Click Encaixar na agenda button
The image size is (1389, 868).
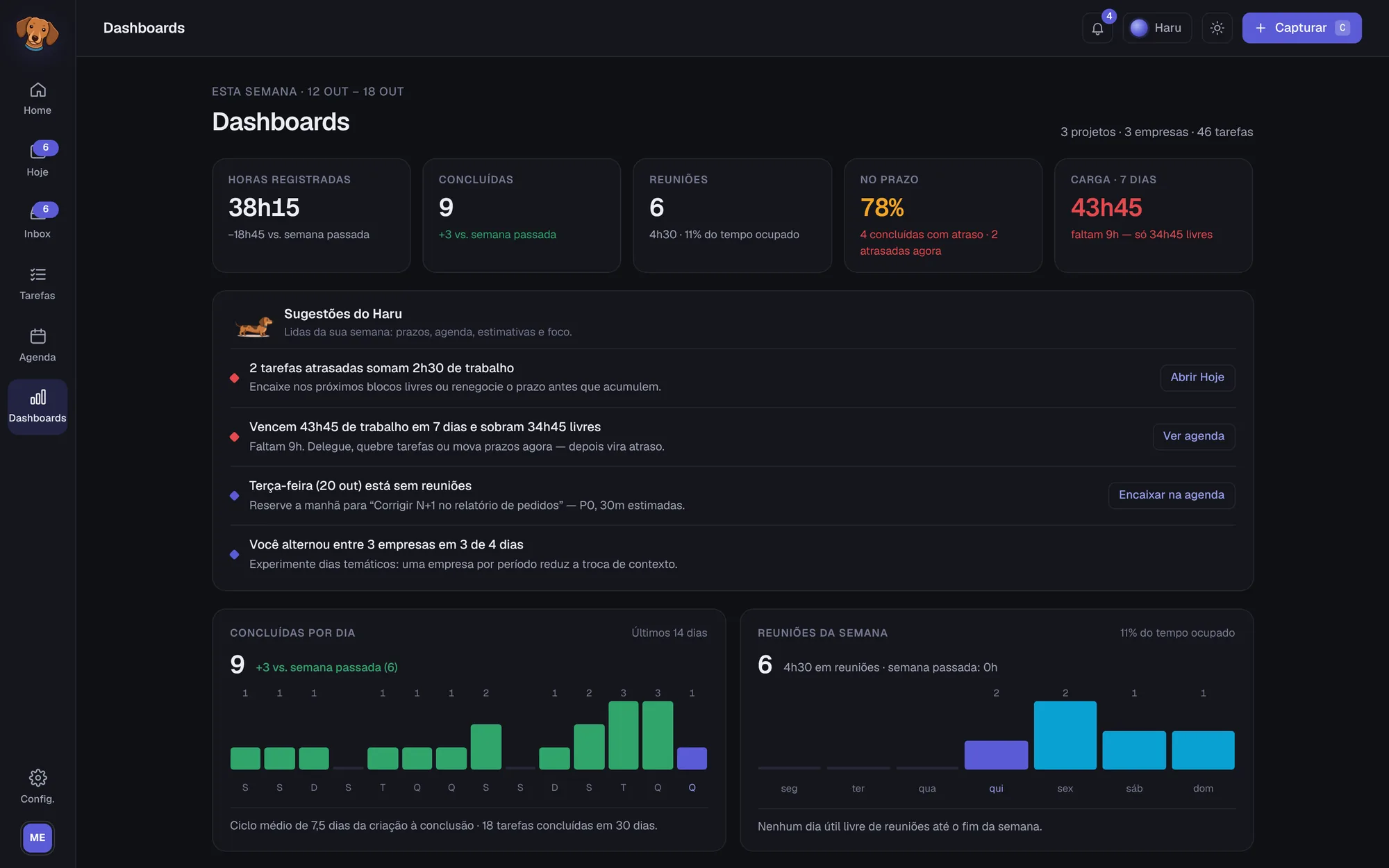click(1171, 495)
